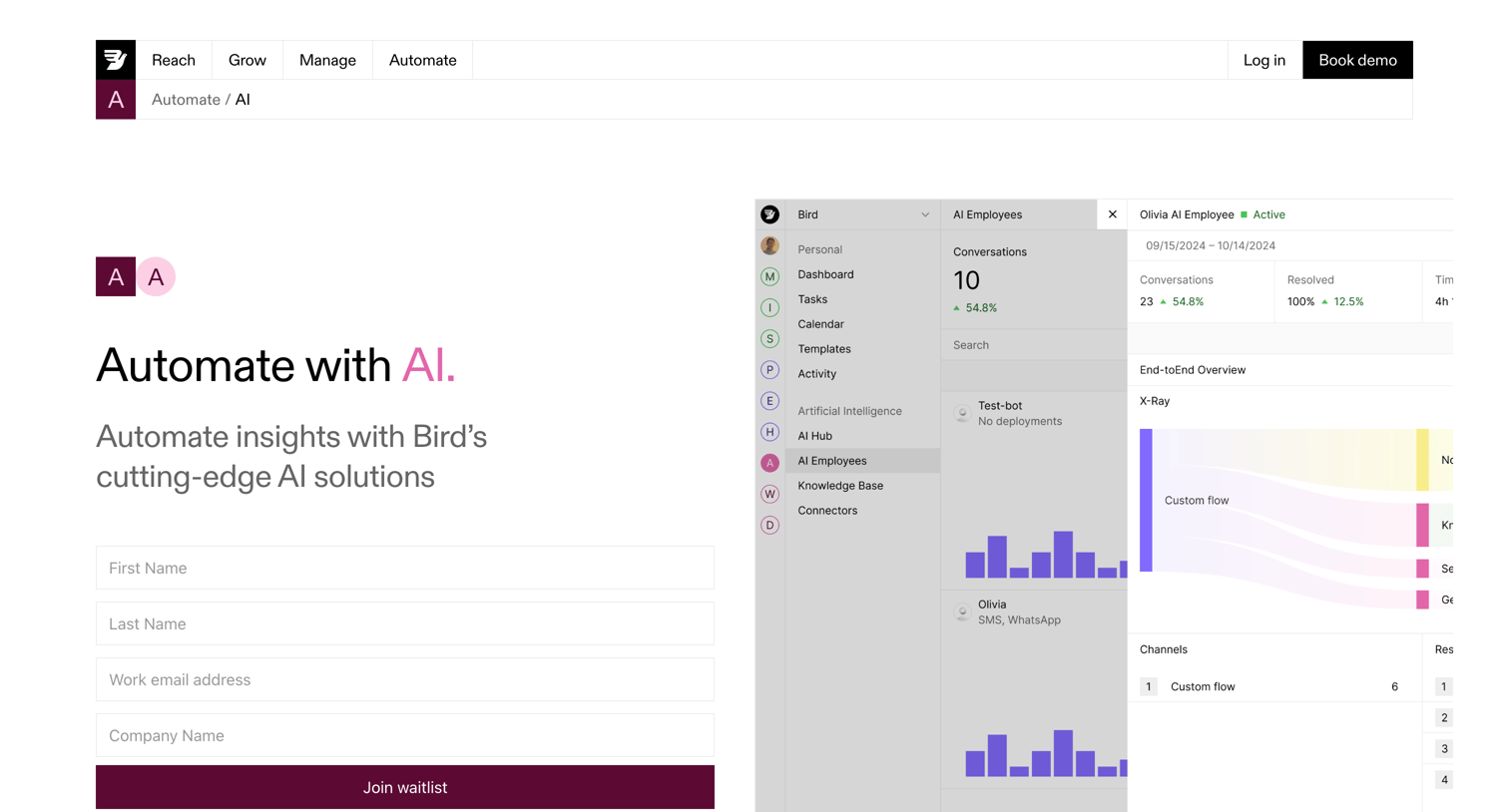
Task: Click the date range 09/15/2024 – 10/14/2024
Action: coord(1211,245)
